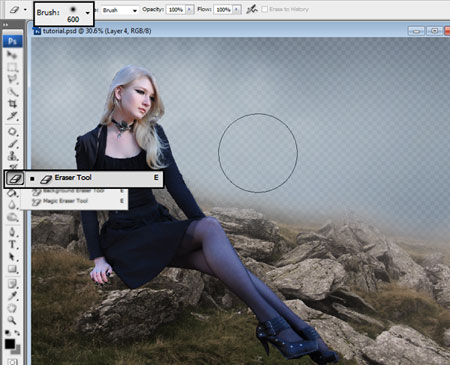The image size is (450, 365).
Task: Activate the Clone Stamp tool
Action: click(x=13, y=156)
